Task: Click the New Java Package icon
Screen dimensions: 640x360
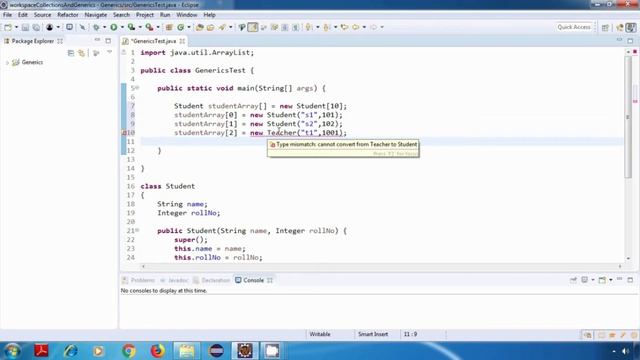Action: click(169, 27)
